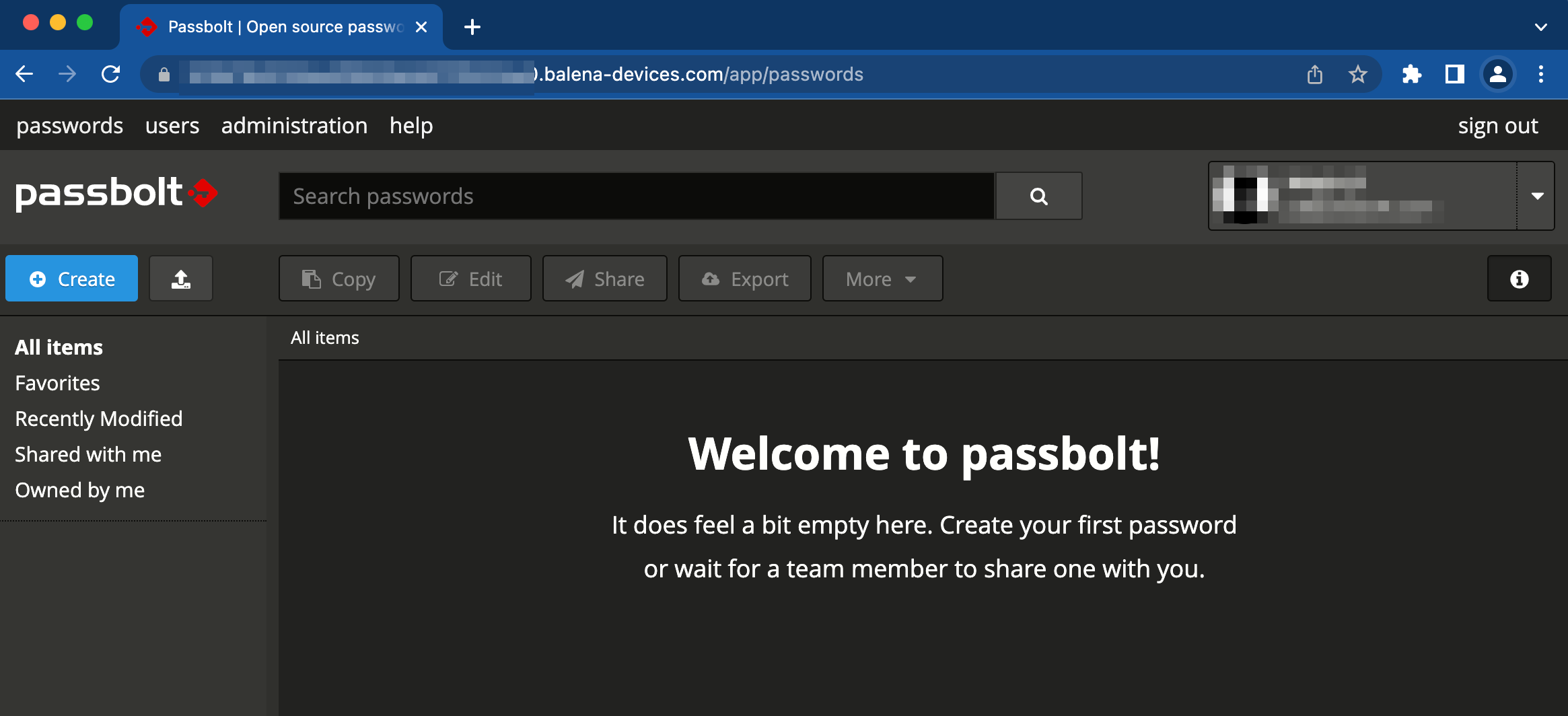Open the browser share page icon
Image resolution: width=1568 pixels, height=716 pixels.
click(x=1315, y=74)
